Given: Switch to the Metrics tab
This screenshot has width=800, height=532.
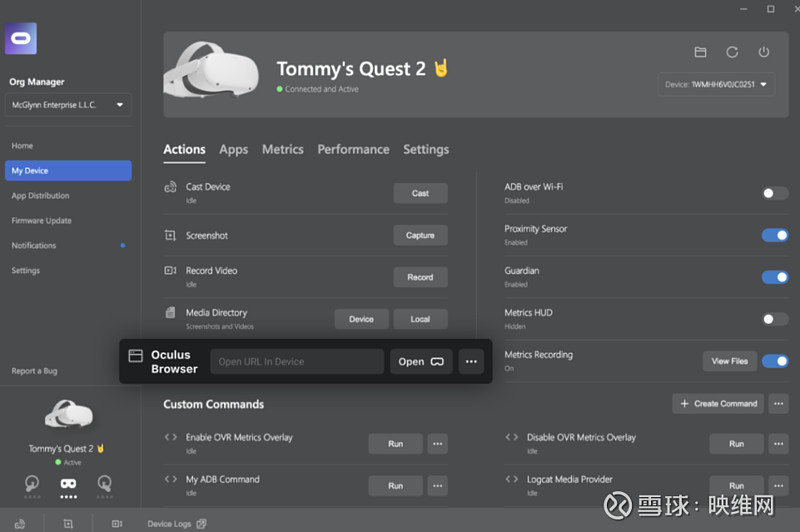Looking at the screenshot, I should [x=282, y=149].
